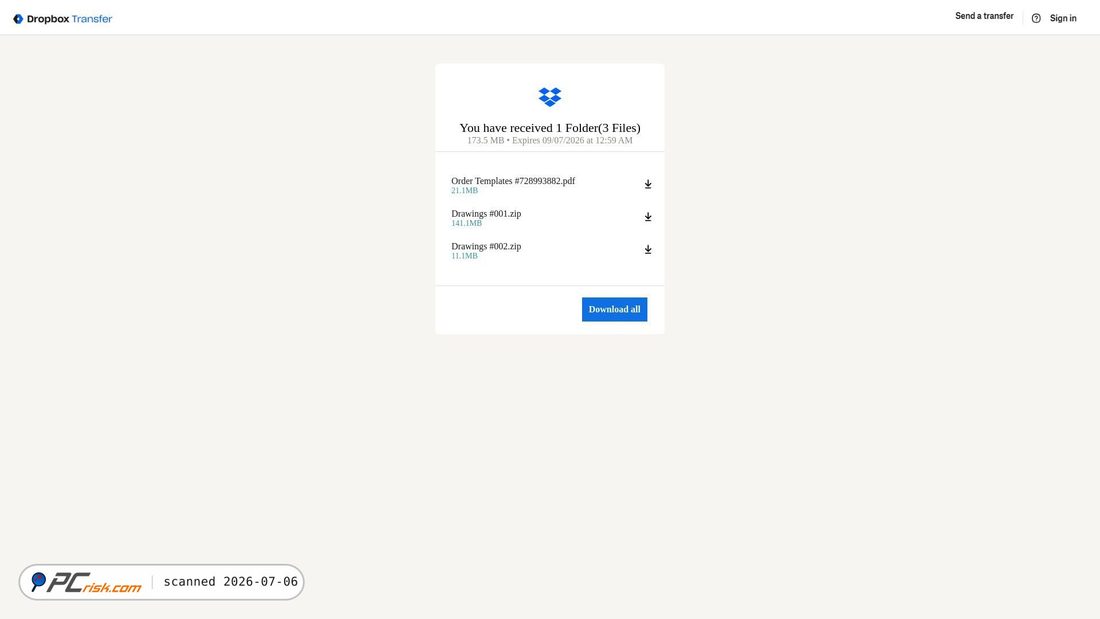The width and height of the screenshot is (1100, 619).
Task: Download Drawings #002.zip via its arrow icon
Action: tap(648, 249)
